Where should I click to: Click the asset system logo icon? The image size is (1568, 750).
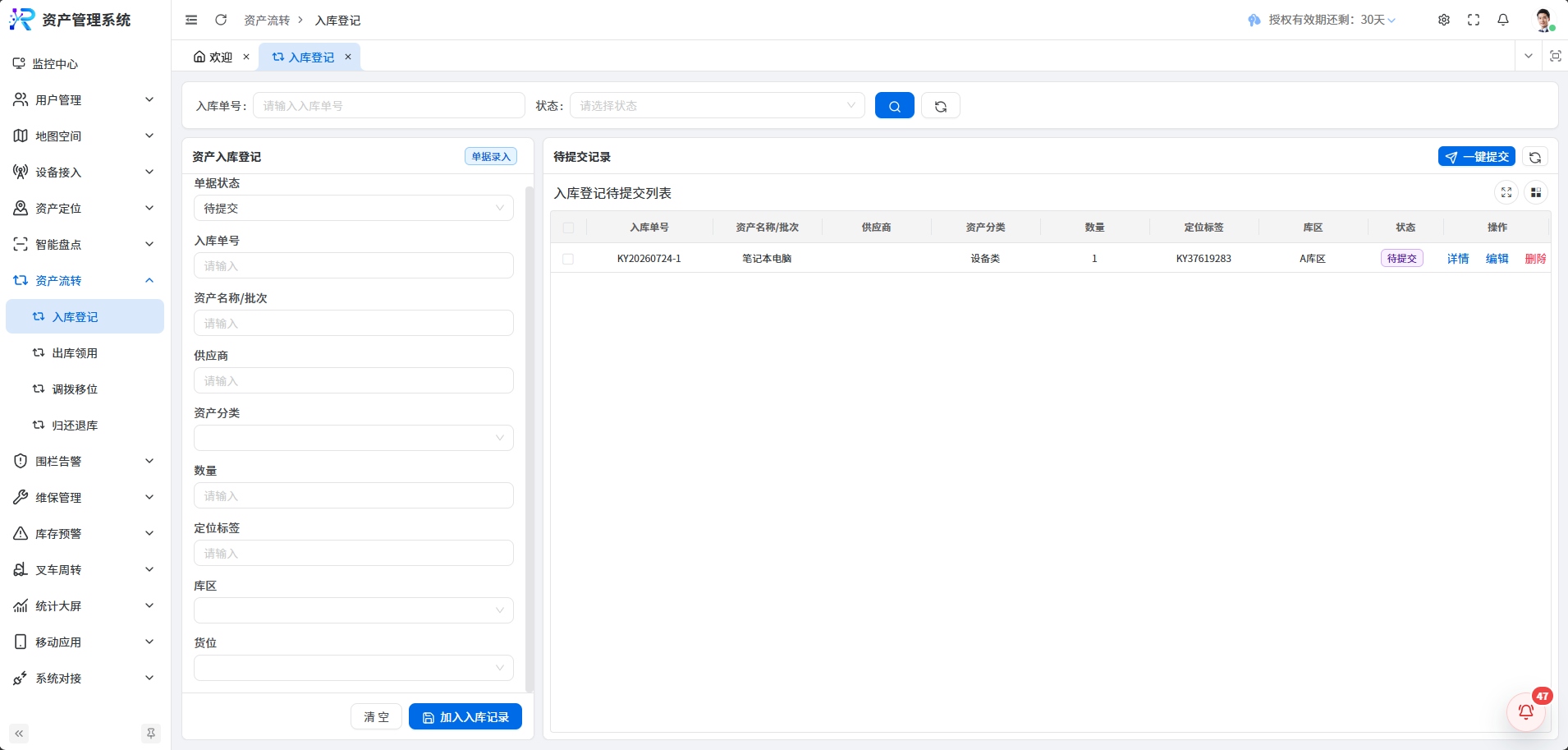pos(22,20)
